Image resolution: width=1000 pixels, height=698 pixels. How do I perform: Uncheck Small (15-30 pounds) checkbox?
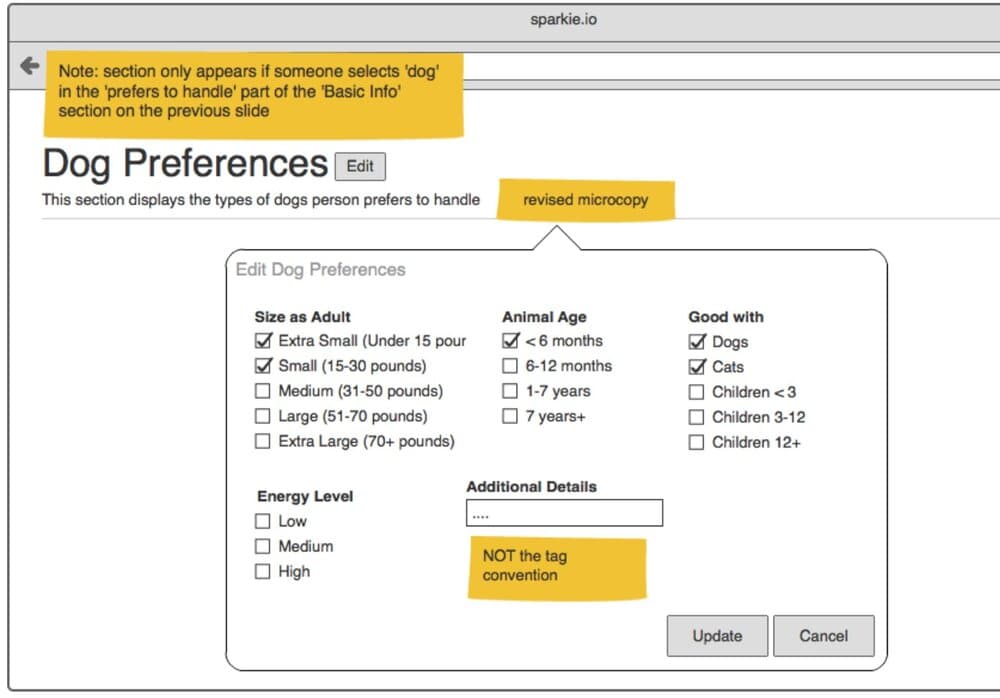tap(263, 366)
